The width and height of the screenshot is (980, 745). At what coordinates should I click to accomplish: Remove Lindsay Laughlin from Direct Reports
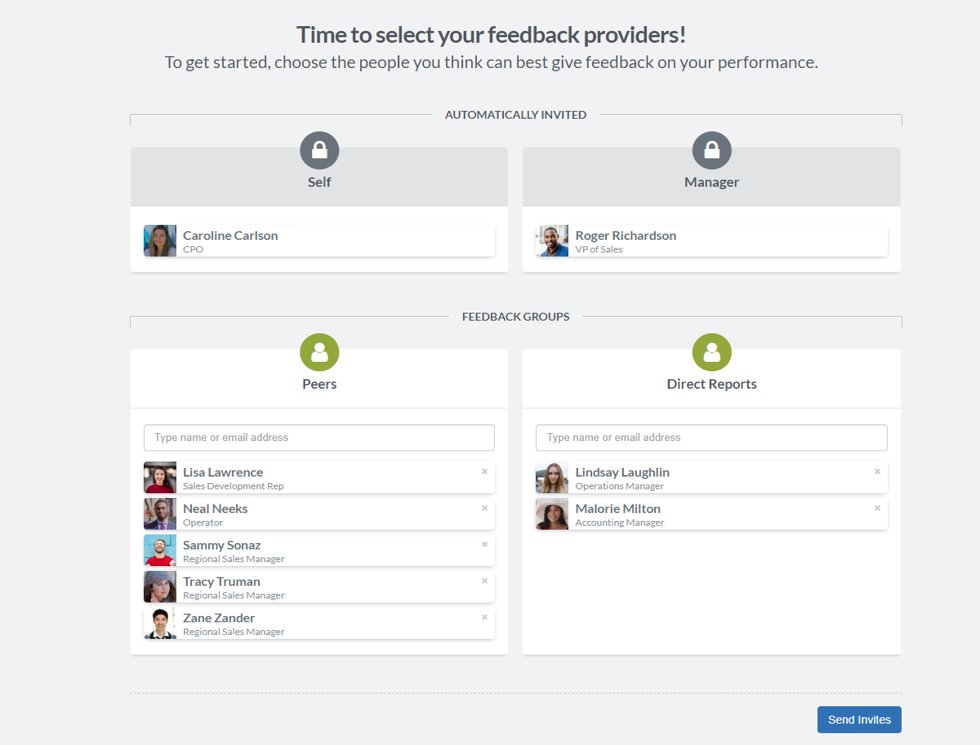tap(877, 471)
